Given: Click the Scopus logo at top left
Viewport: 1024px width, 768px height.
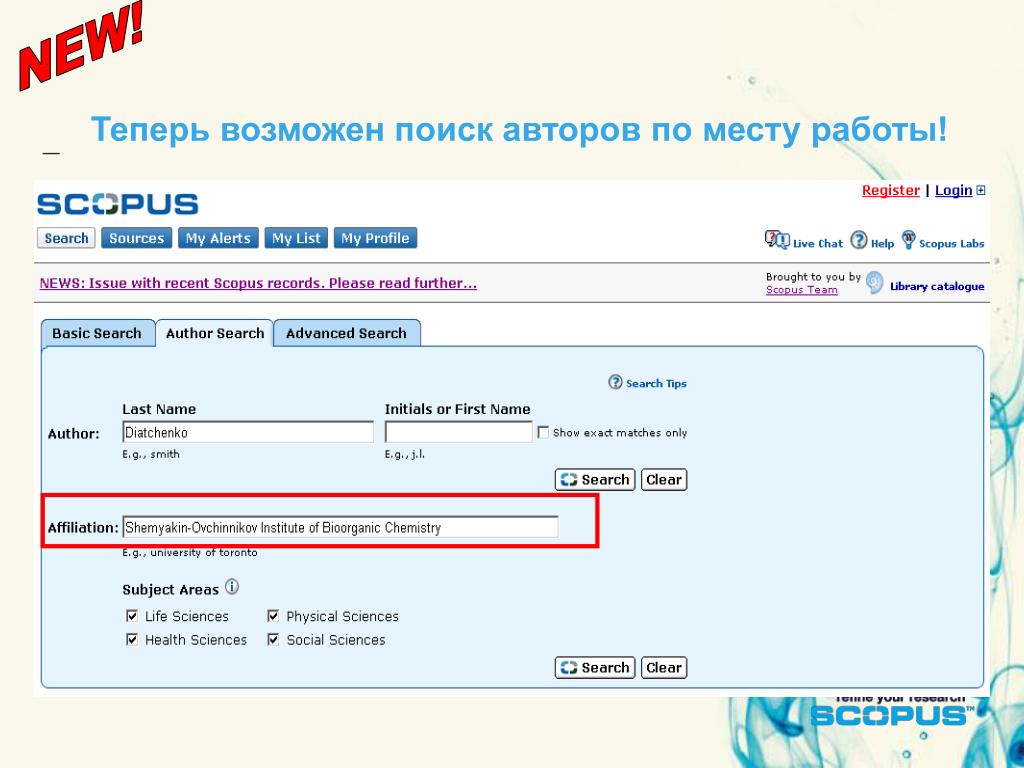Looking at the screenshot, I should pos(118,204).
